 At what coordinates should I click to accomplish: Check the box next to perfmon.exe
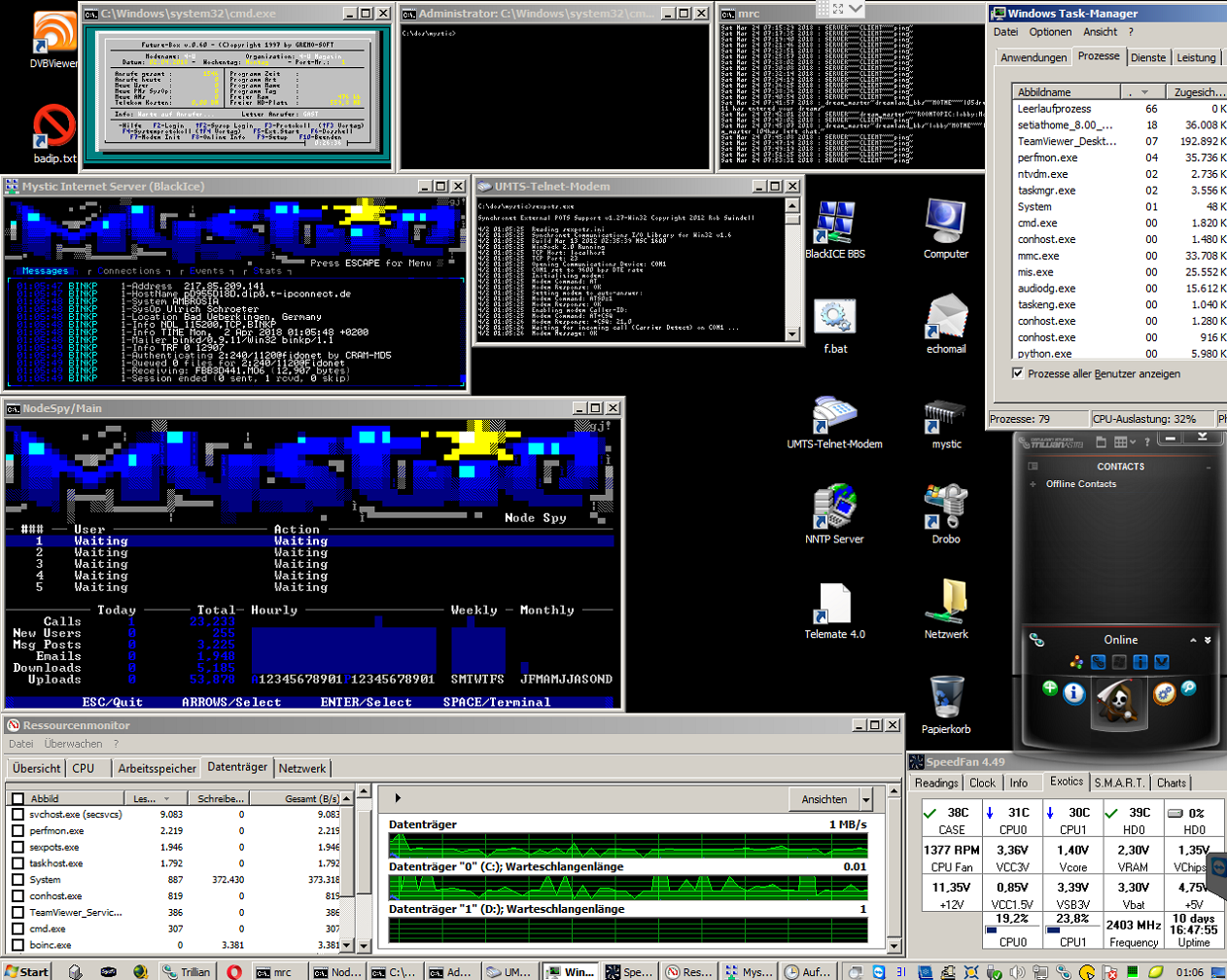click(x=18, y=831)
